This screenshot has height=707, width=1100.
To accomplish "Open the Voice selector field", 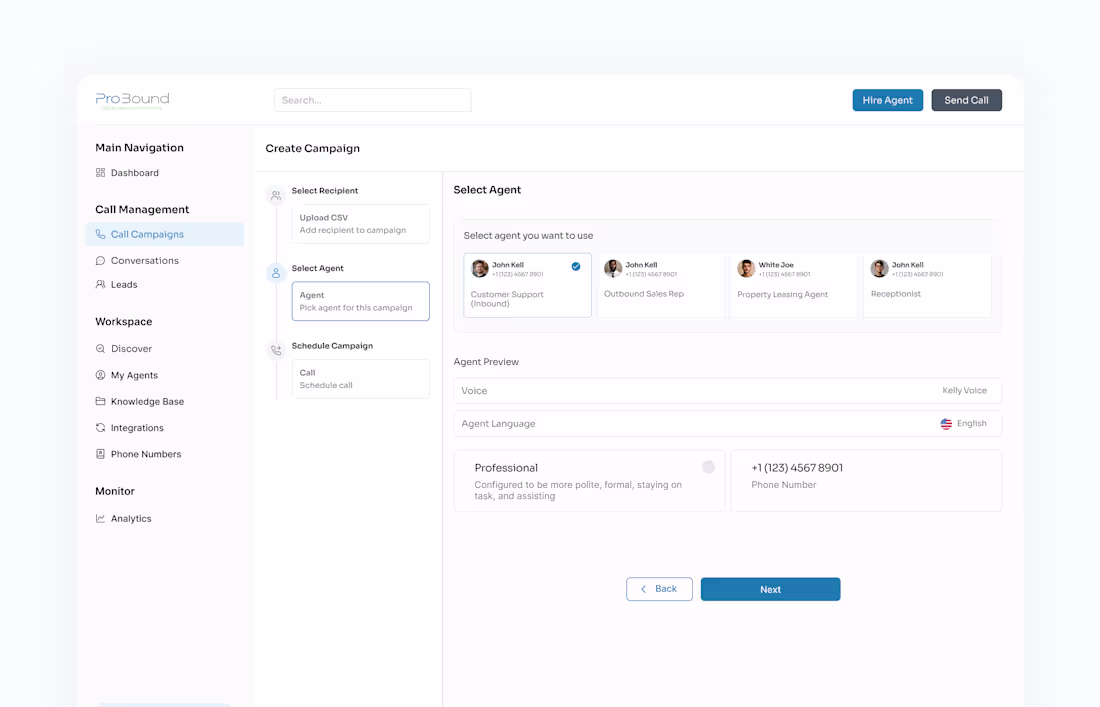I will pos(727,391).
